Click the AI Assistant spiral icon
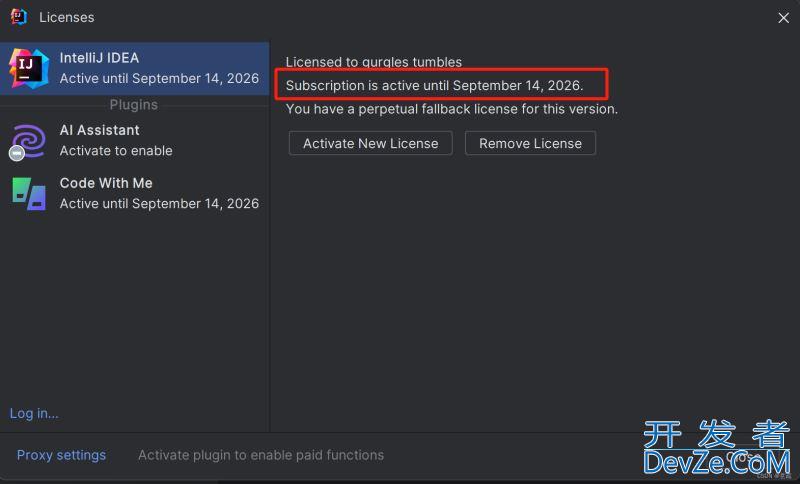This screenshot has height=484, width=800. 29,141
